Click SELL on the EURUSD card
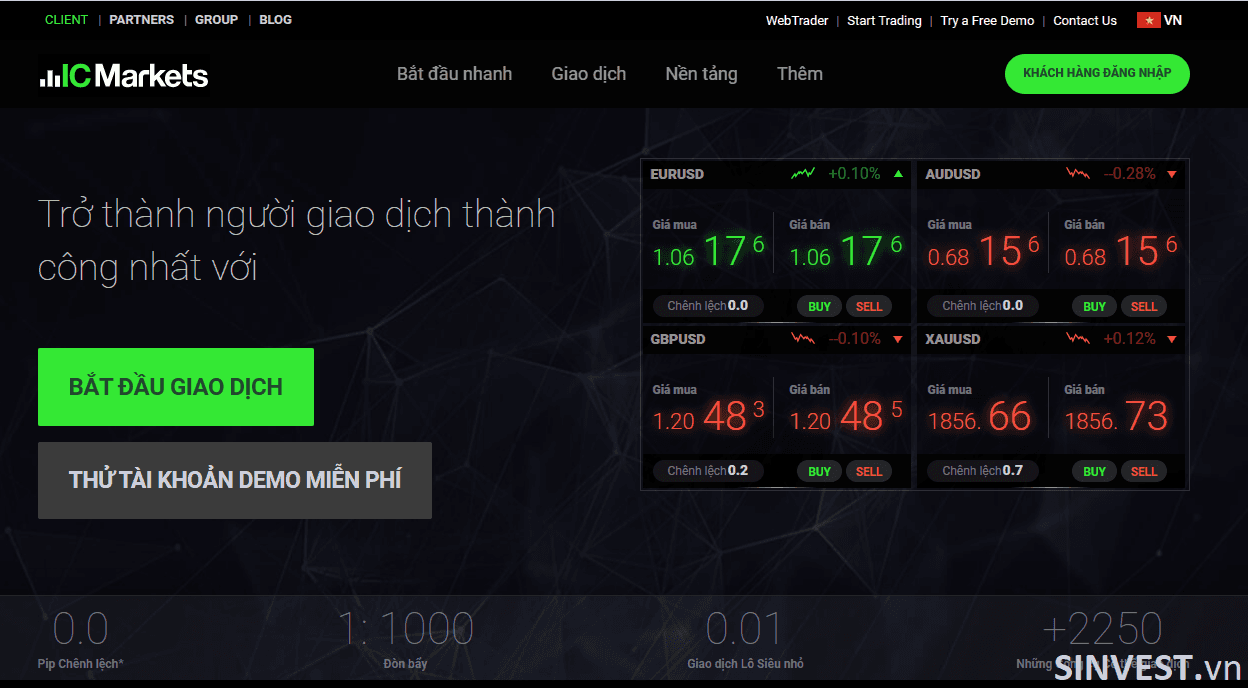Screen dimensions: 1248x688 [x=869, y=306]
